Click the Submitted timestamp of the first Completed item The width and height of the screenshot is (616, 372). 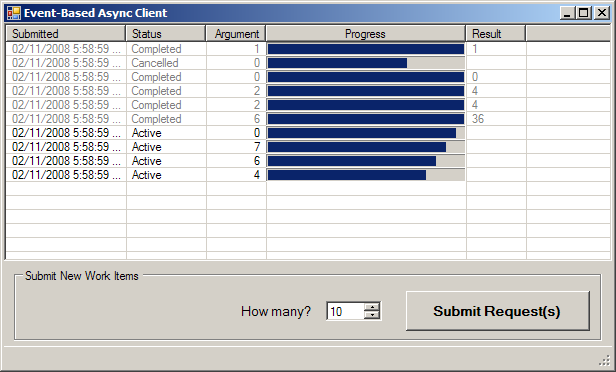coord(66,49)
